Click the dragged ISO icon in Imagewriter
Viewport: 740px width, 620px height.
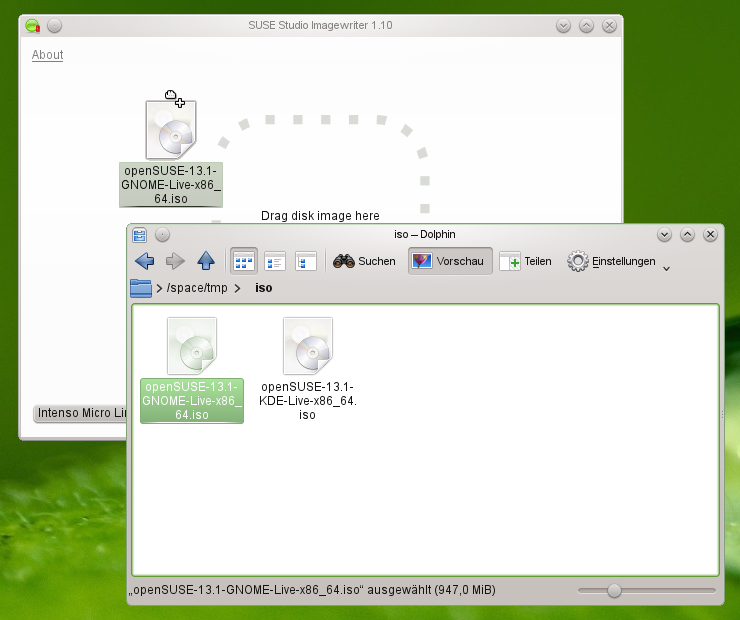pyautogui.click(x=171, y=130)
